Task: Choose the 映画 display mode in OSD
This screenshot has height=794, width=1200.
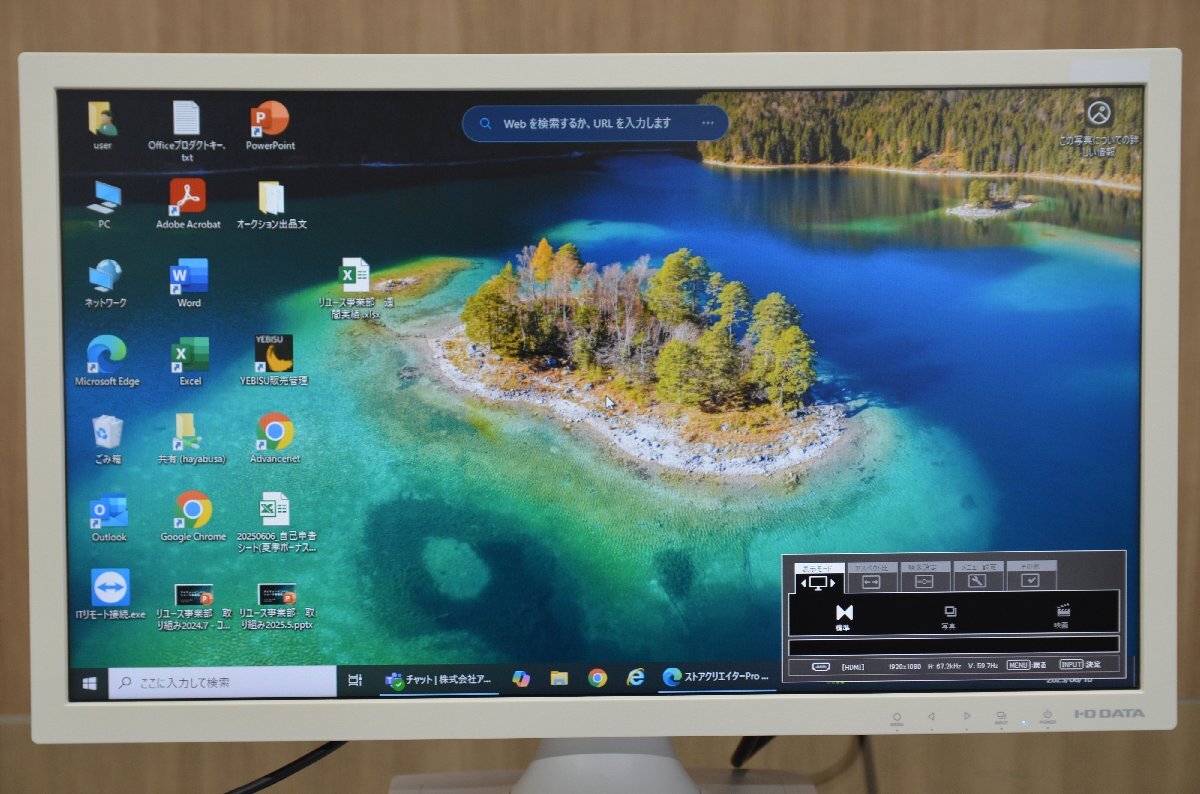Action: 1062,614
